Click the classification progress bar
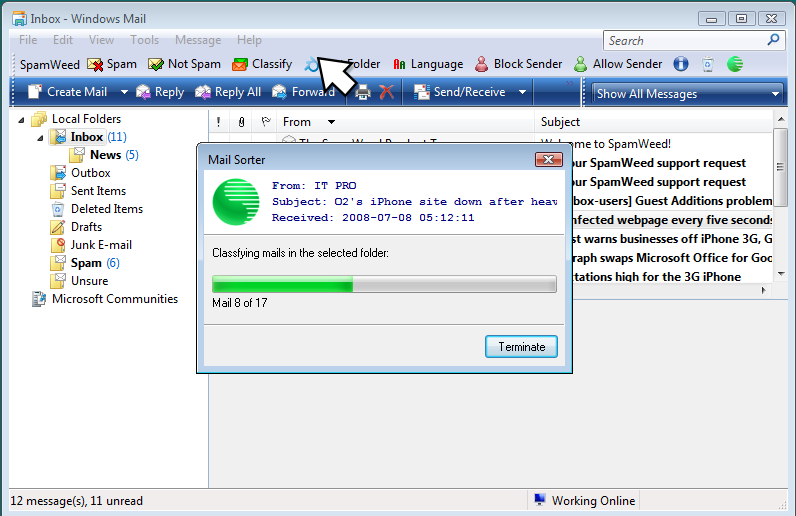 [x=384, y=284]
